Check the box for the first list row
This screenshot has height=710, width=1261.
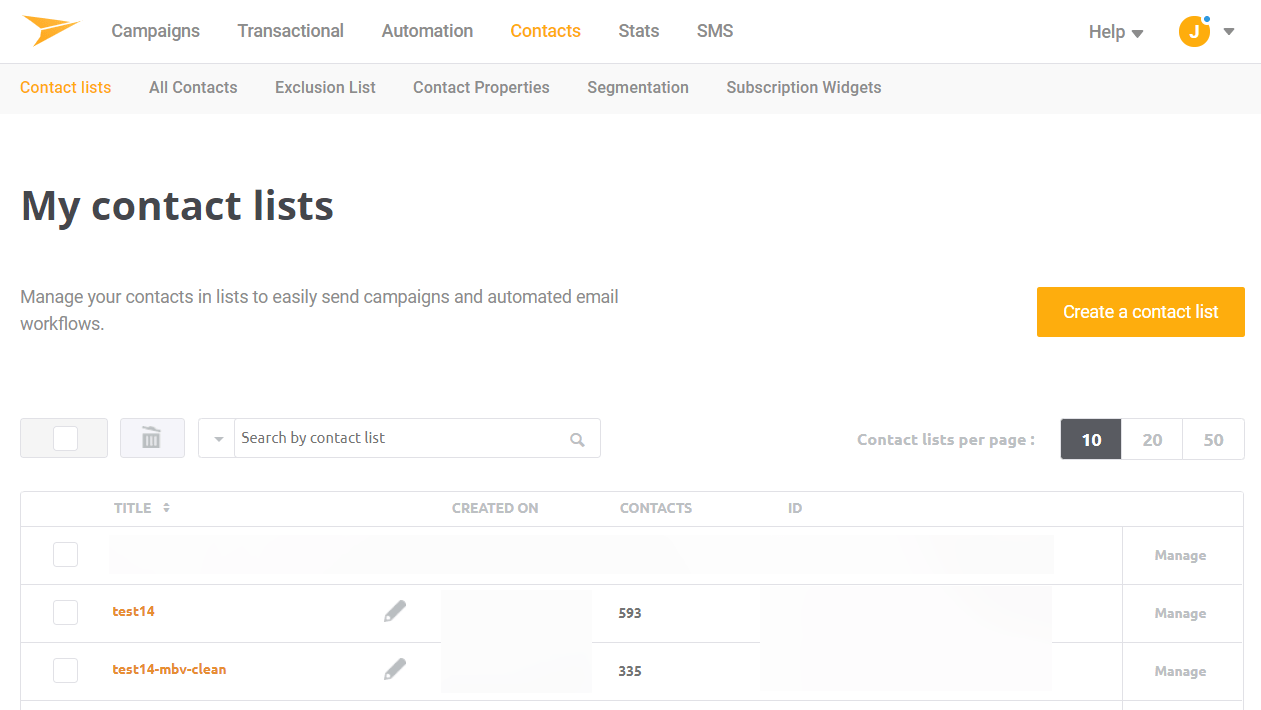[65, 554]
